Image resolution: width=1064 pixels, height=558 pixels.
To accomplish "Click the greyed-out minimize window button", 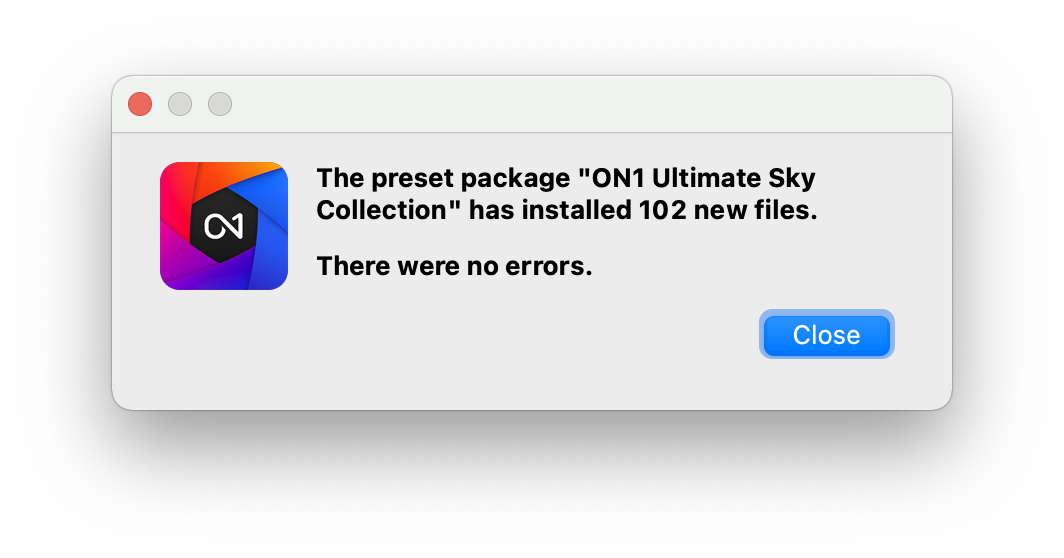I will pos(180,104).
